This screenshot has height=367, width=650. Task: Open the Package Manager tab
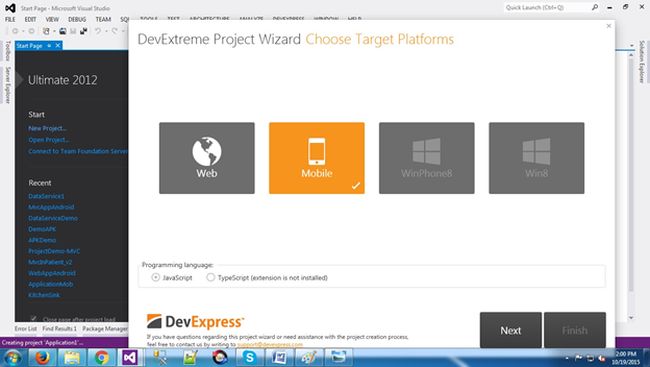tap(105, 328)
